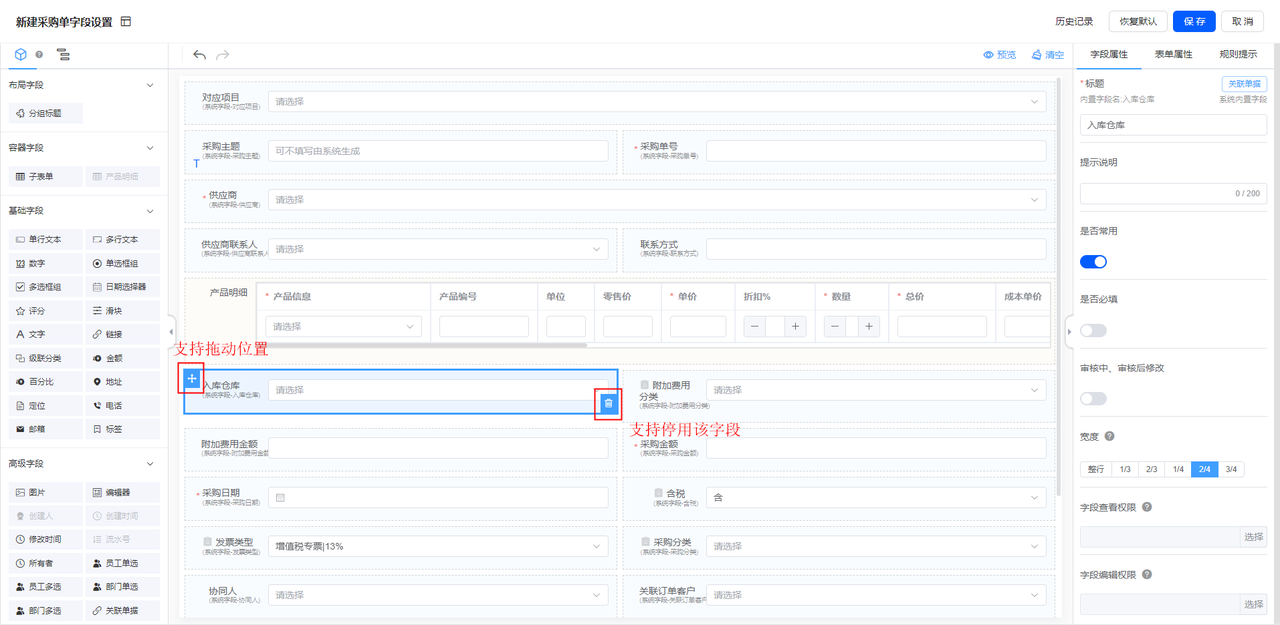Open the 协同人 dropdown
The height and width of the screenshot is (625, 1280).
(x=438, y=595)
